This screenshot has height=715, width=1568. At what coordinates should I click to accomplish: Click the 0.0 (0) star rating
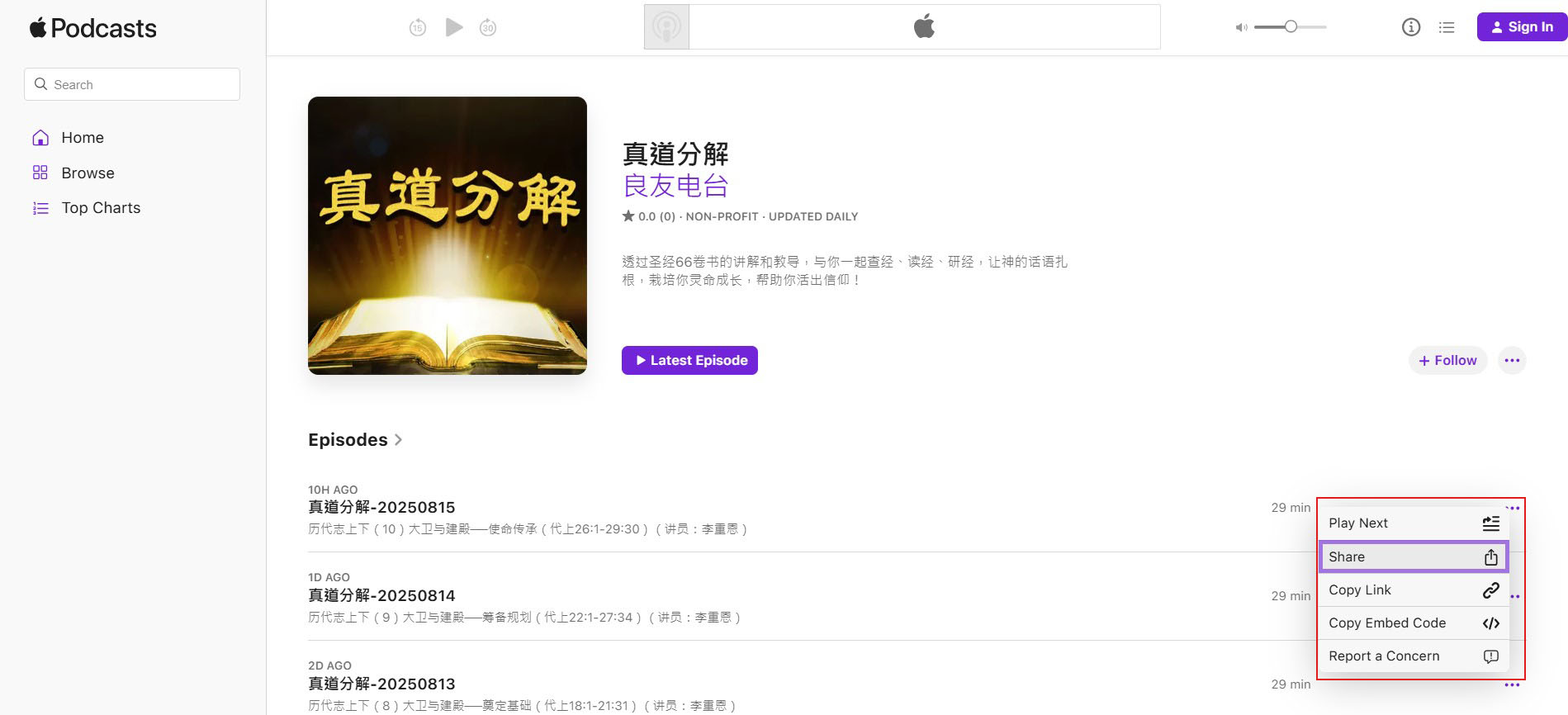click(648, 216)
